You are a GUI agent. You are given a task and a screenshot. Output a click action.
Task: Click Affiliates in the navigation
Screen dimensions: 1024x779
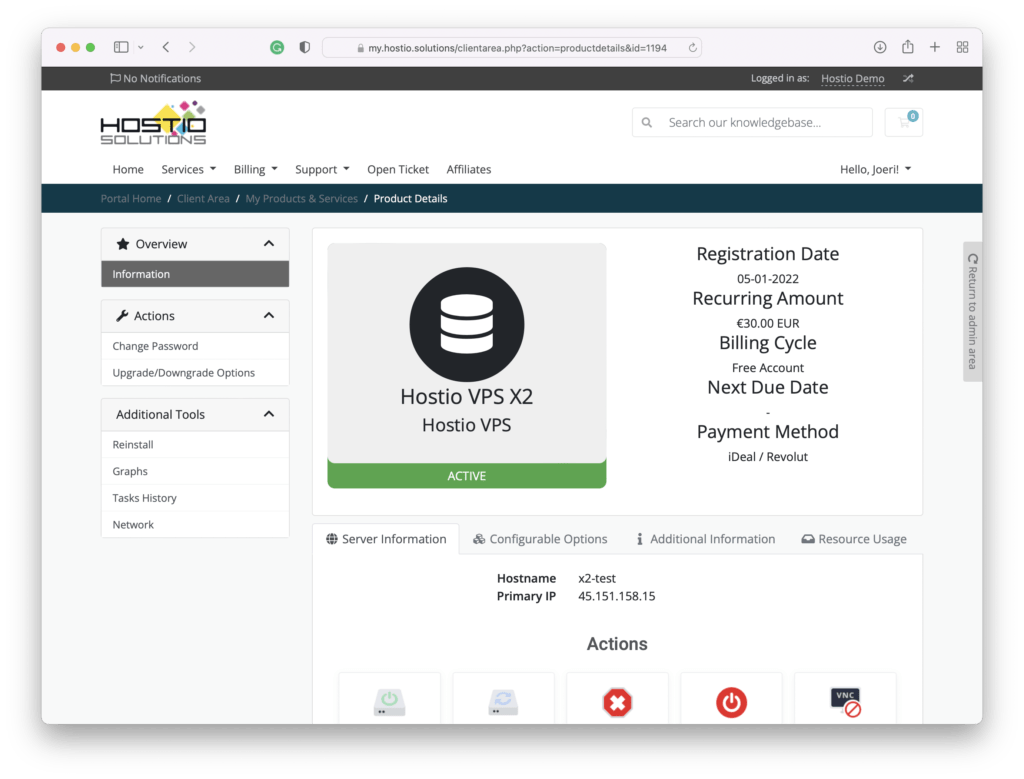468,169
